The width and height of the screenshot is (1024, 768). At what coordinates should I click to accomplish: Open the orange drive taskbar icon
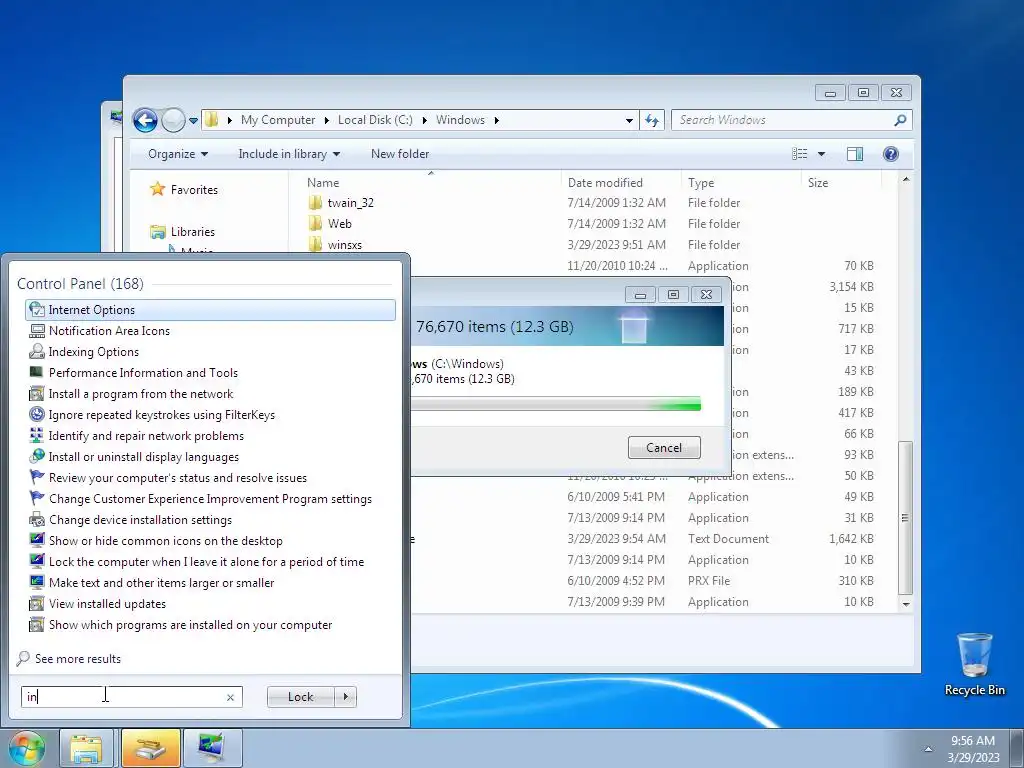pos(151,748)
